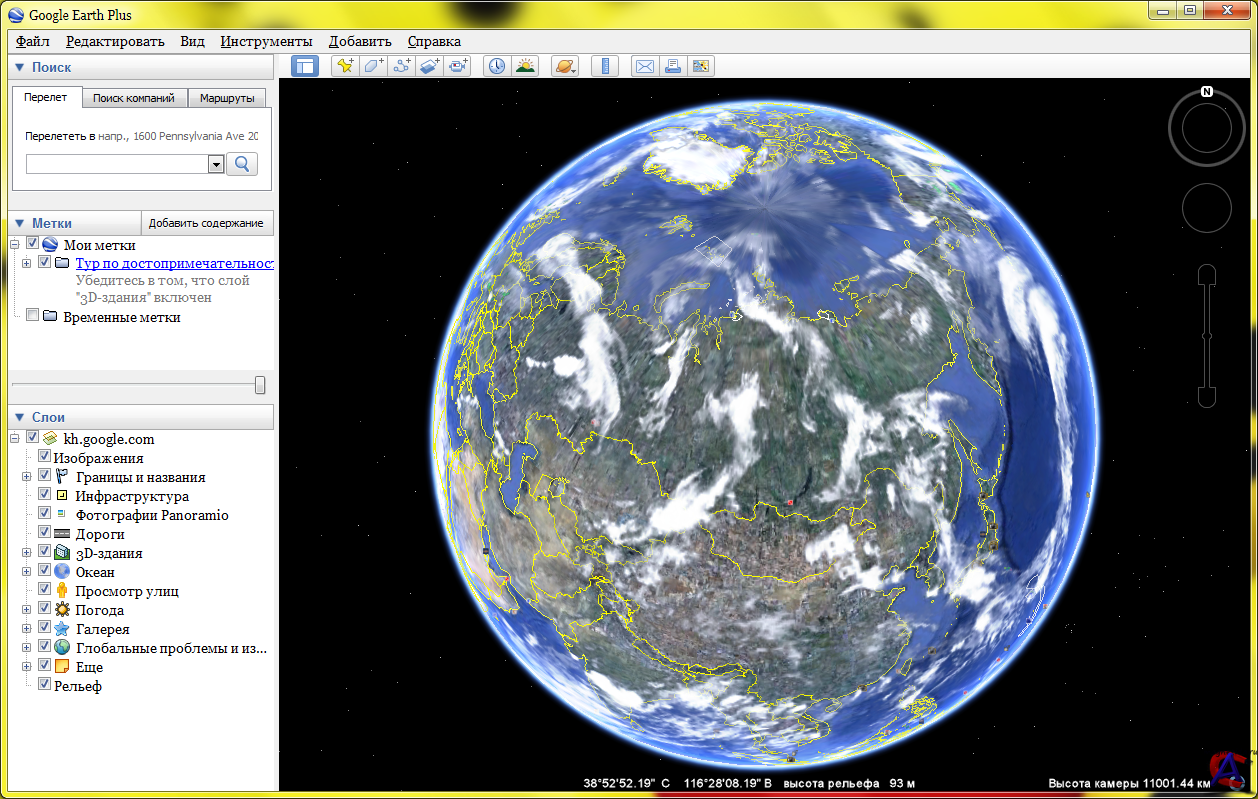Uncheck the Дороги layer checkbox
This screenshot has height=799, width=1258.
pyautogui.click(x=45, y=533)
